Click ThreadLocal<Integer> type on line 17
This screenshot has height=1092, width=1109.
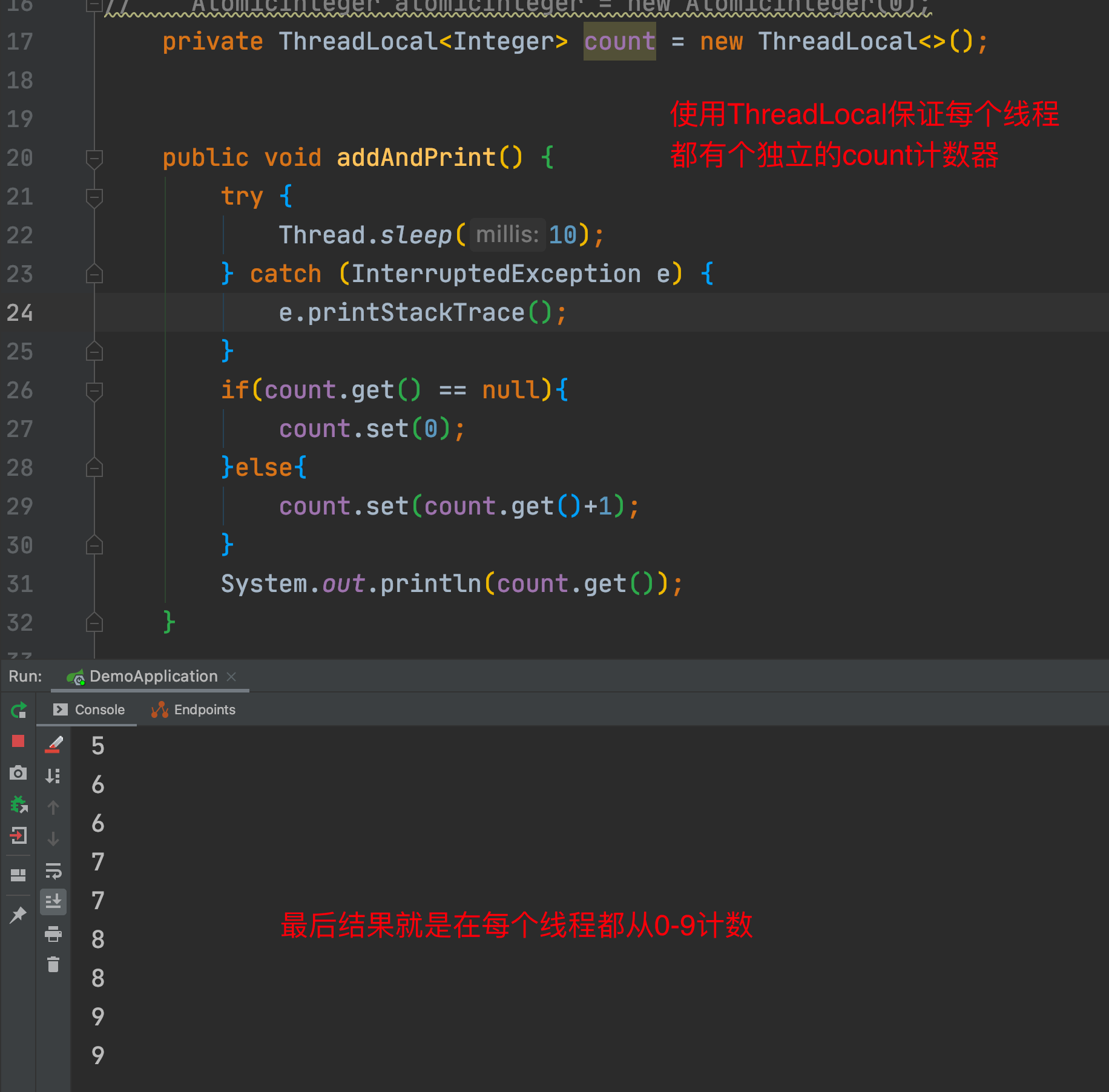pos(423,41)
